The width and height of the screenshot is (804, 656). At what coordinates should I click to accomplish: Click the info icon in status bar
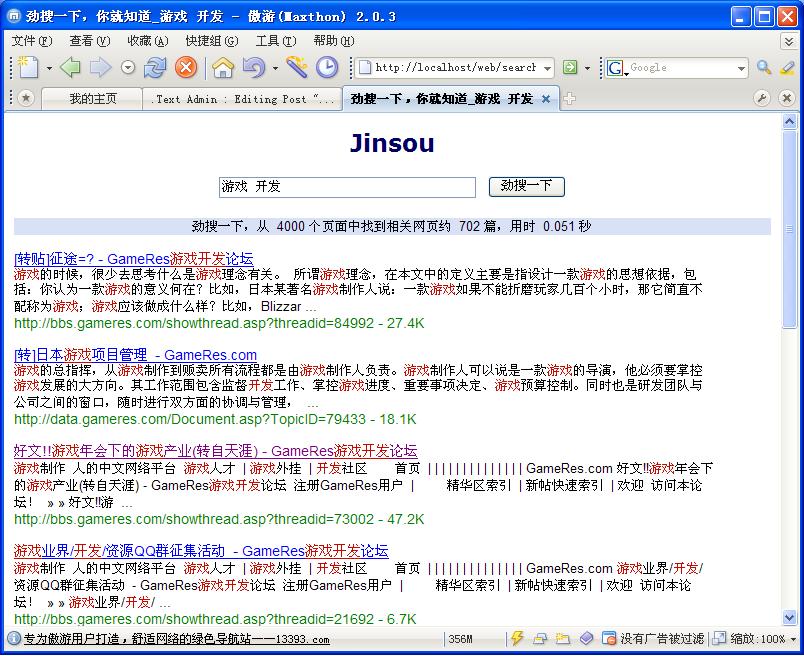coord(14,638)
